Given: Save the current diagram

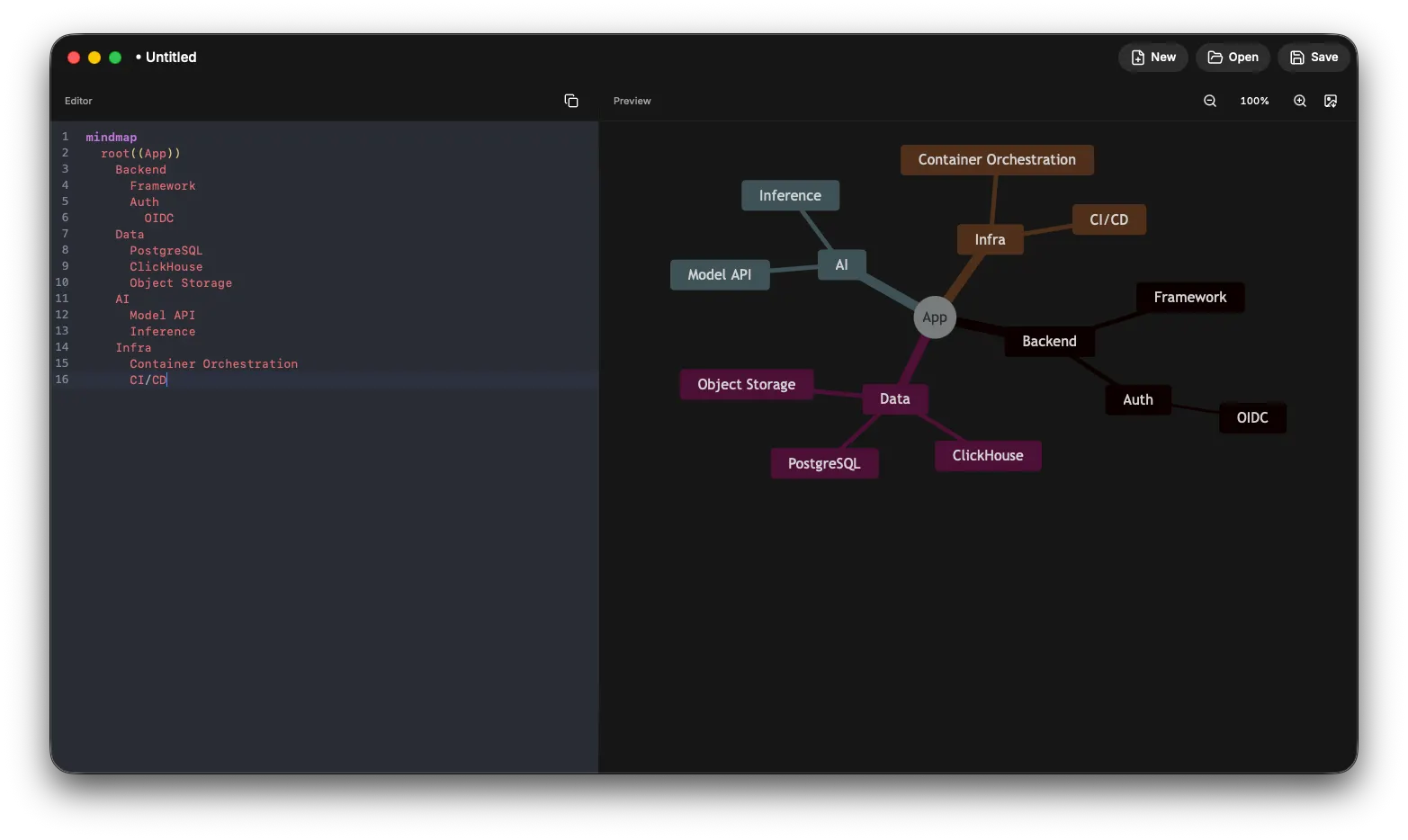Looking at the screenshot, I should [1314, 57].
